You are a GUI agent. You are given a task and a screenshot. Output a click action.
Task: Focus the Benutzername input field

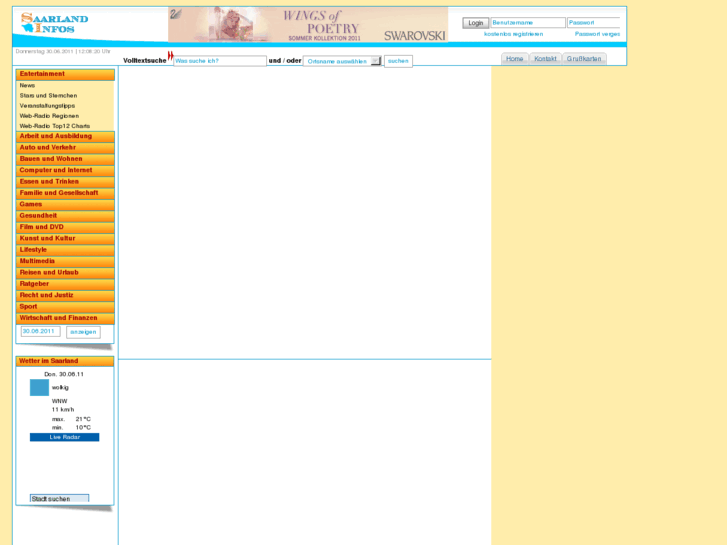point(527,22)
